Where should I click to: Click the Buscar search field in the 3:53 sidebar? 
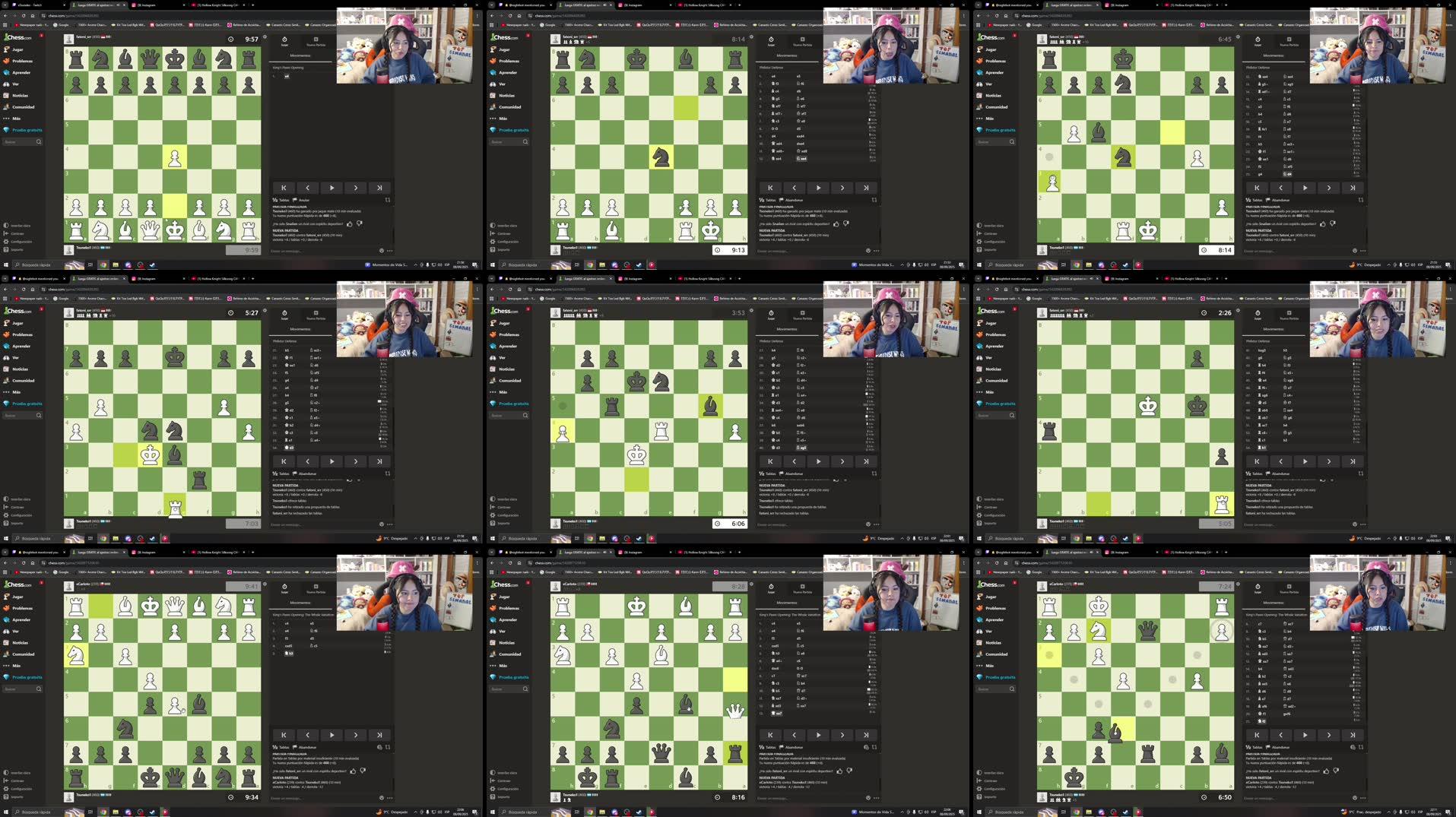click(x=509, y=415)
